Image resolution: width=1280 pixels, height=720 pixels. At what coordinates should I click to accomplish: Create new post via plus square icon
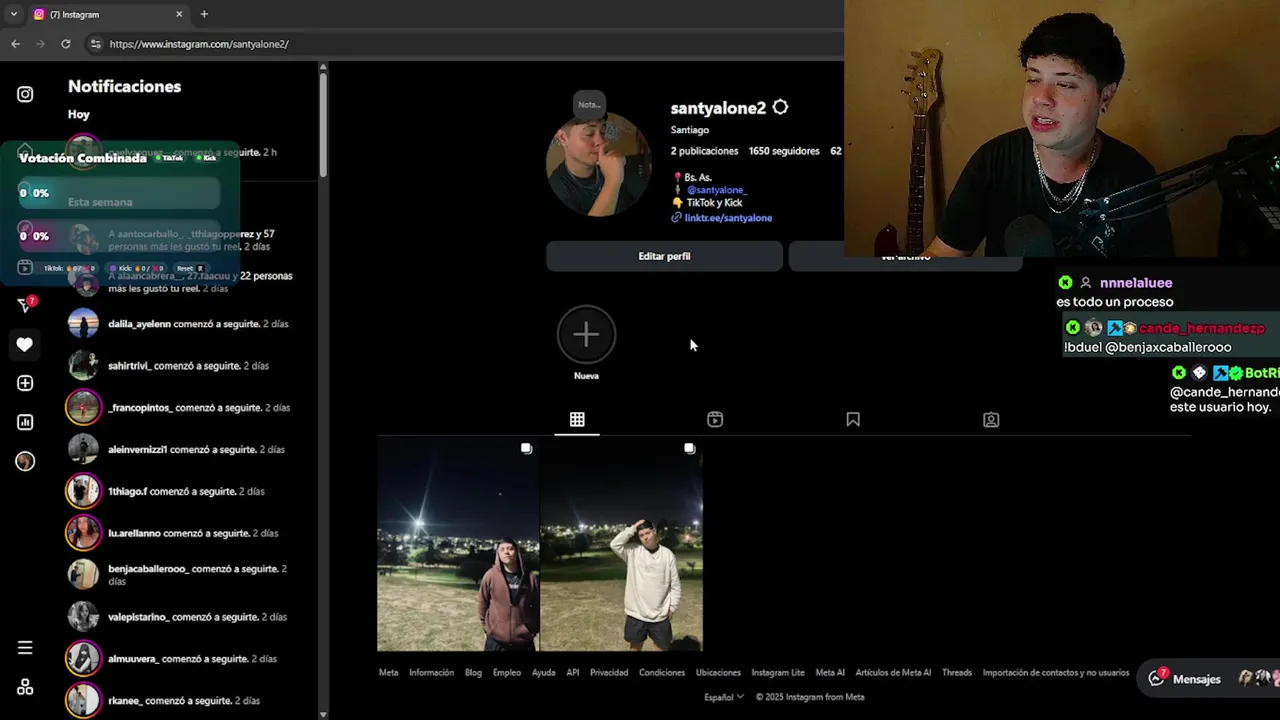(25, 383)
